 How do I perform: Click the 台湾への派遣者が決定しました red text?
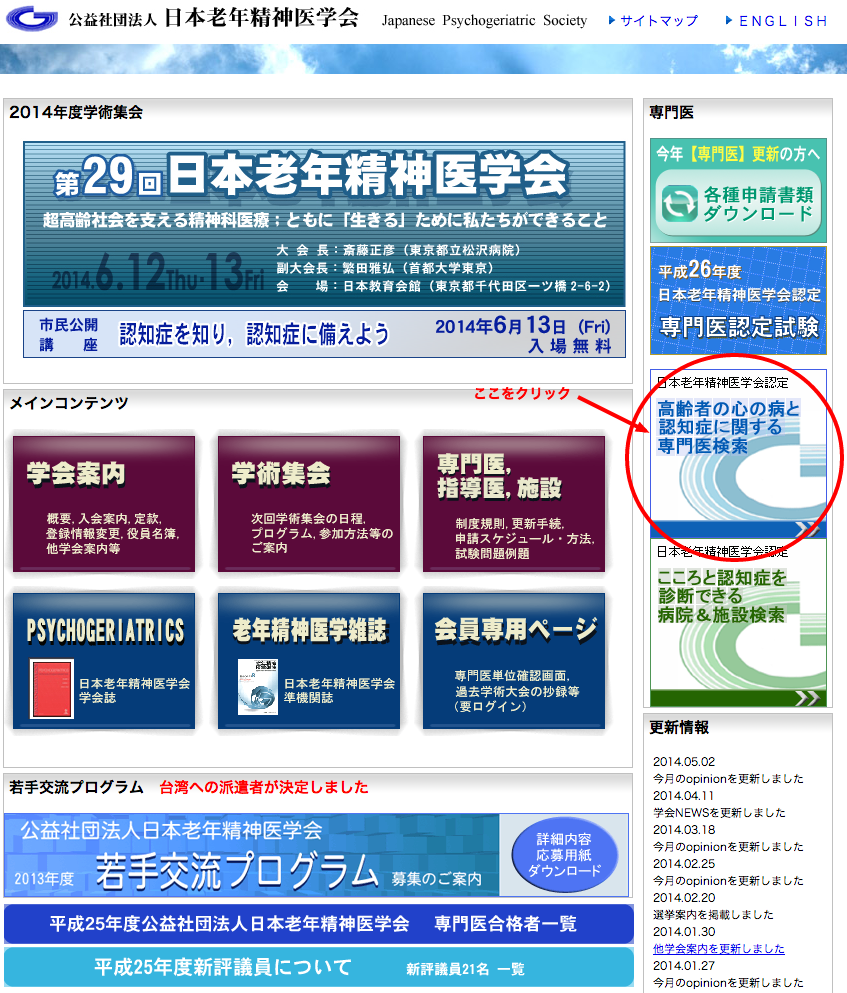264,787
